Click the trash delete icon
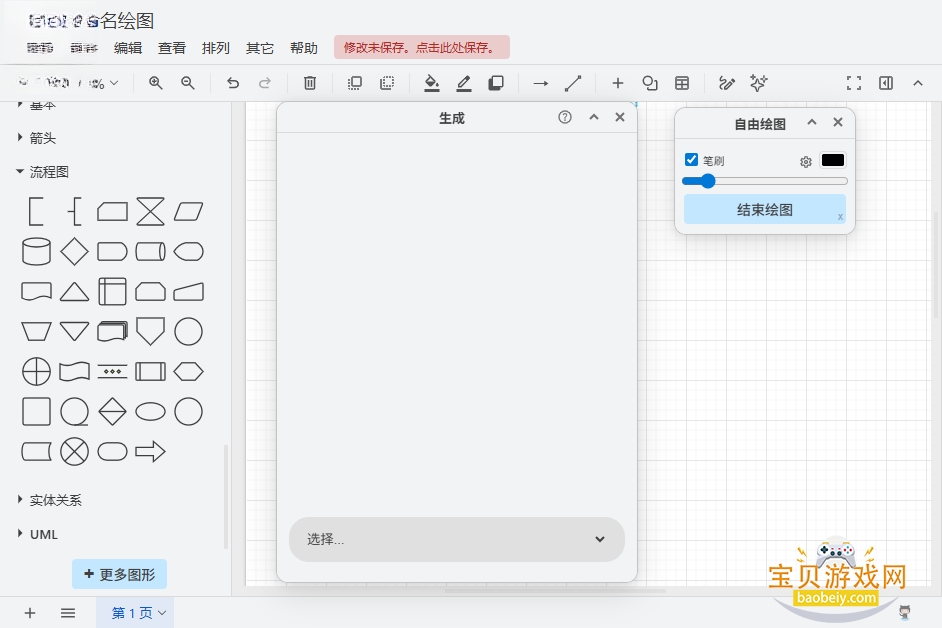The image size is (942, 628). coord(310,83)
